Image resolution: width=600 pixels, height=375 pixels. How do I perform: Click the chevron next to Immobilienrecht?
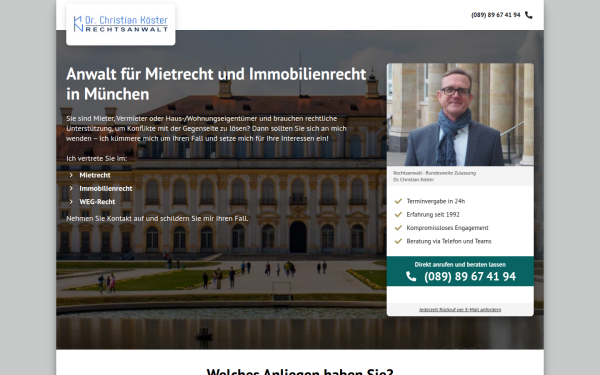(x=71, y=188)
